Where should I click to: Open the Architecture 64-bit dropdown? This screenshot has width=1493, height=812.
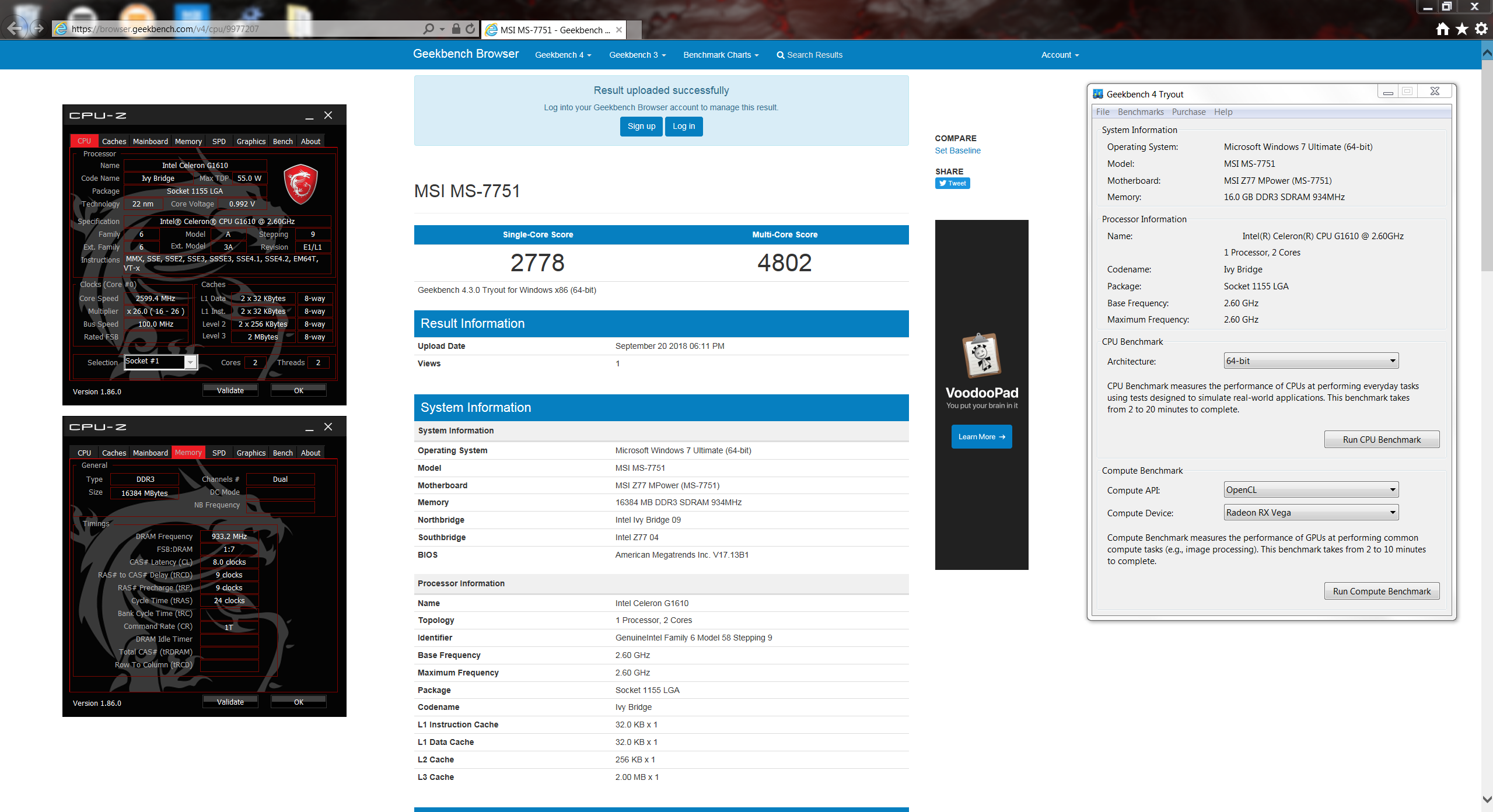tap(1311, 361)
